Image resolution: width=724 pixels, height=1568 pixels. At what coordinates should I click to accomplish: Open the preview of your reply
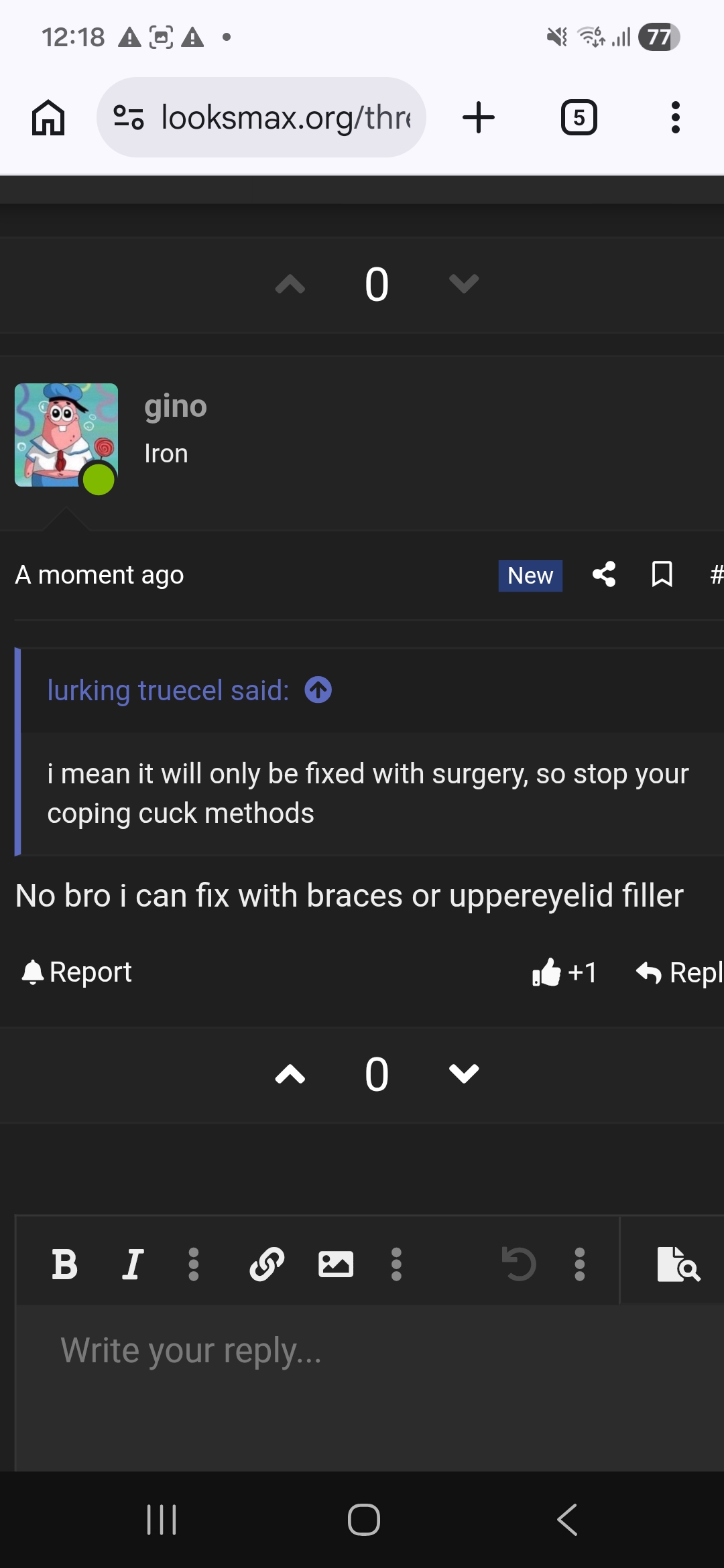(680, 1264)
